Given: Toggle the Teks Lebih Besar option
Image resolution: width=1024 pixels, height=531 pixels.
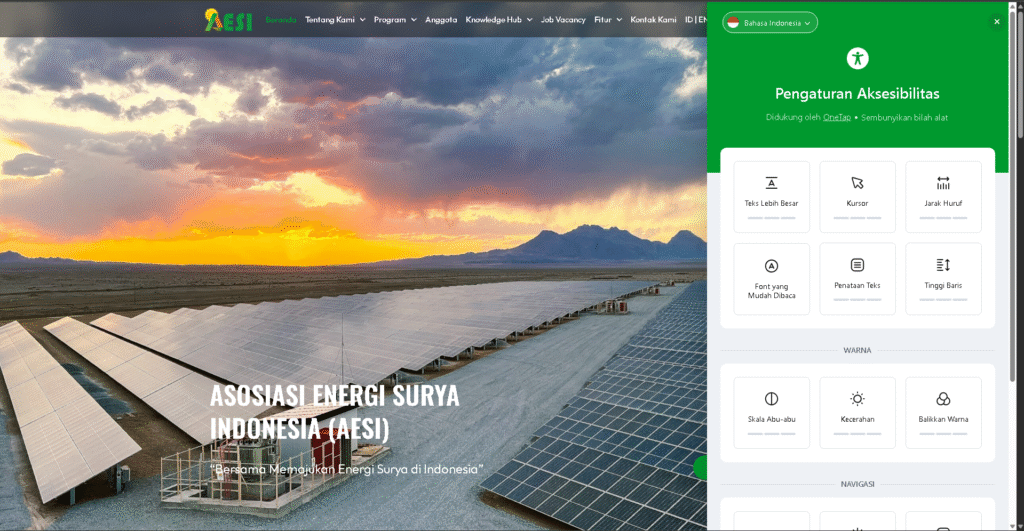Looking at the screenshot, I should click(x=771, y=197).
